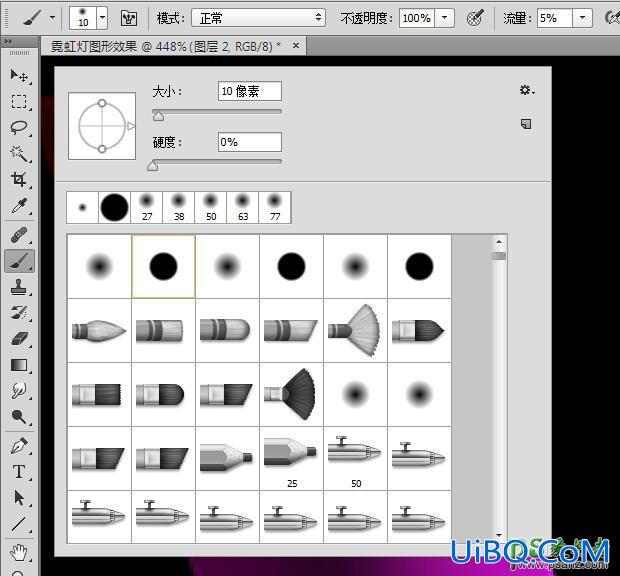Select the Rectangular Marquee tool
The height and width of the screenshot is (576, 620).
(19, 102)
